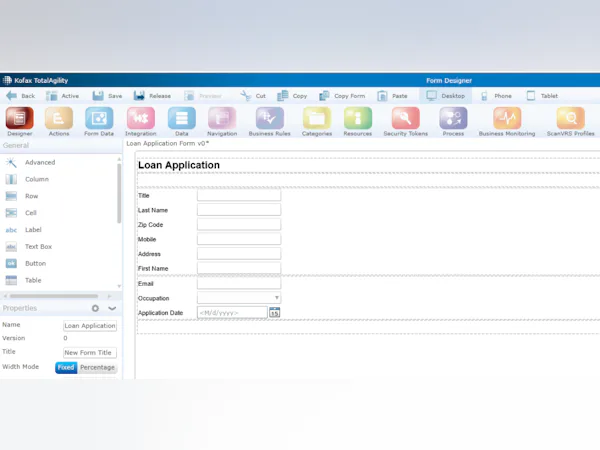Open the ScanVRS Profiles icon
This screenshot has height=450, width=600.
571,118
